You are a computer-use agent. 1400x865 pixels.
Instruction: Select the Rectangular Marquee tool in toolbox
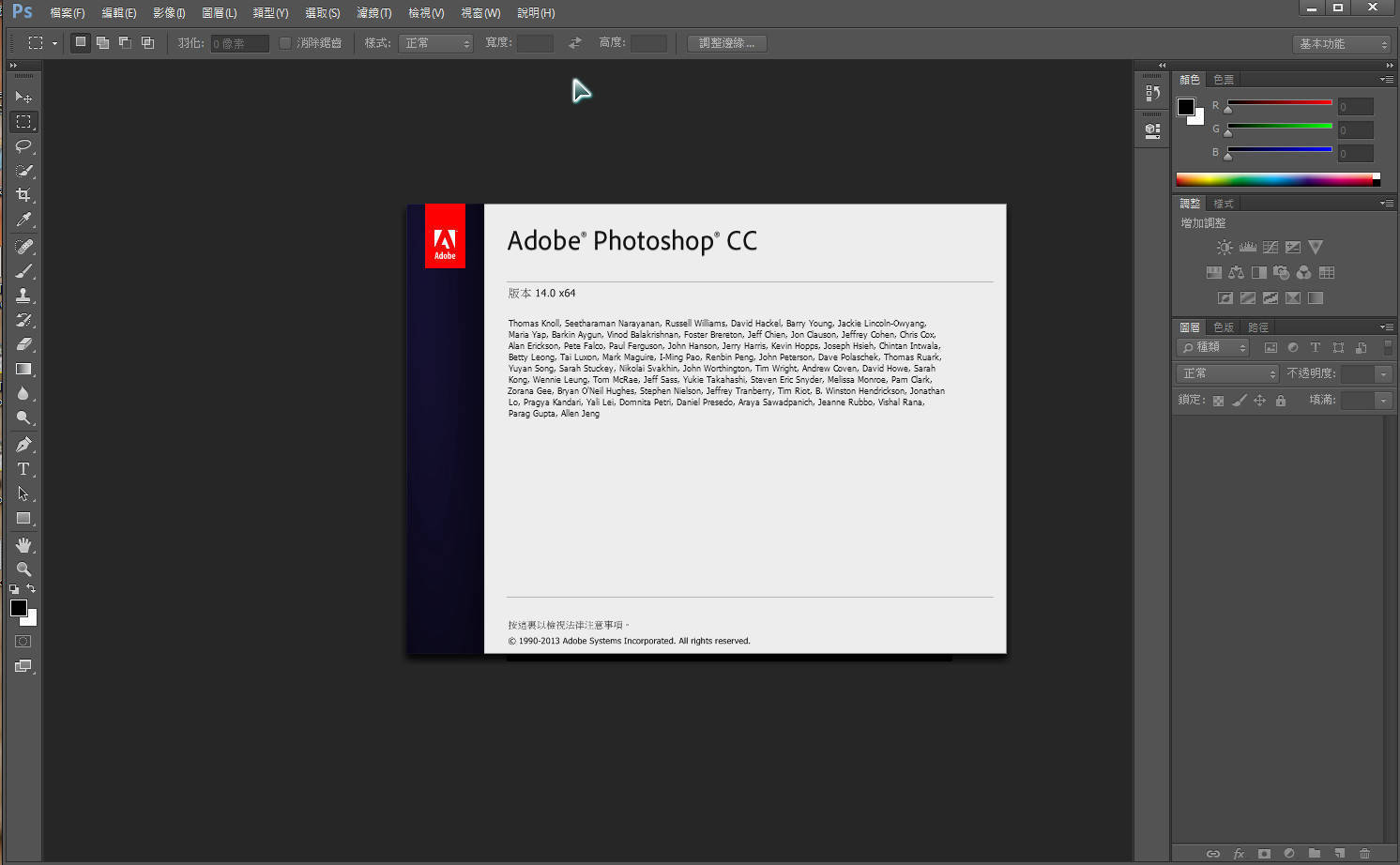tap(23, 122)
